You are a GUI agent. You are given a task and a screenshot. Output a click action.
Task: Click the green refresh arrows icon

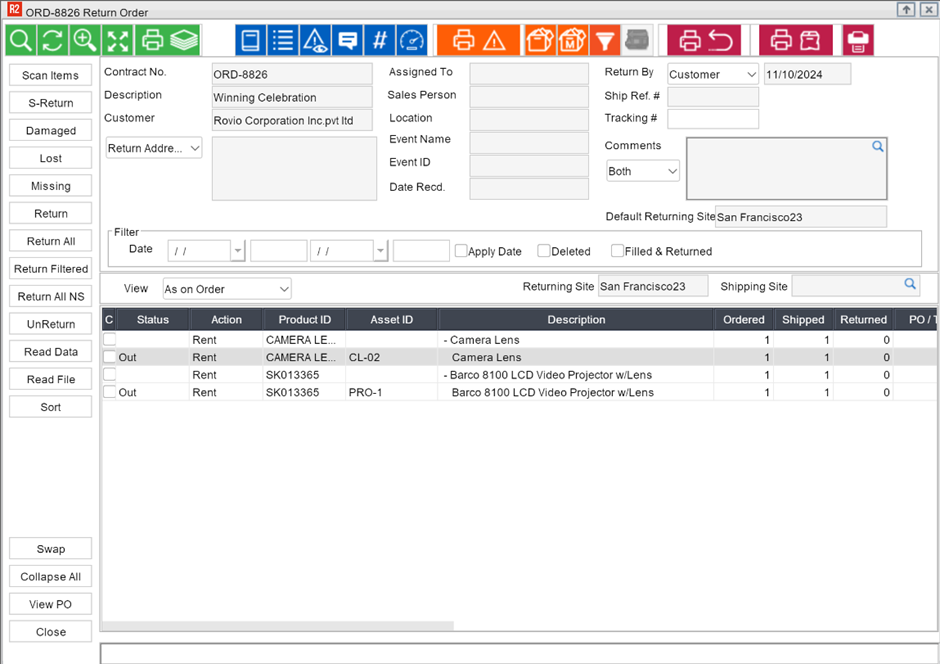52,40
